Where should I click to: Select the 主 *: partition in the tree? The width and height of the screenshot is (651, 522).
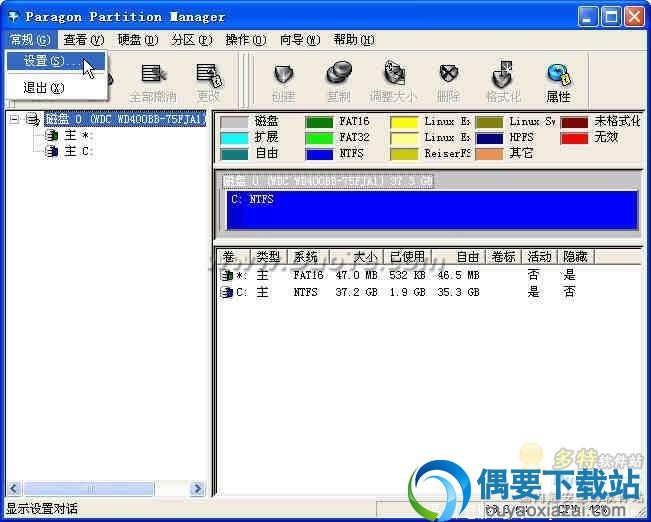coord(78,135)
